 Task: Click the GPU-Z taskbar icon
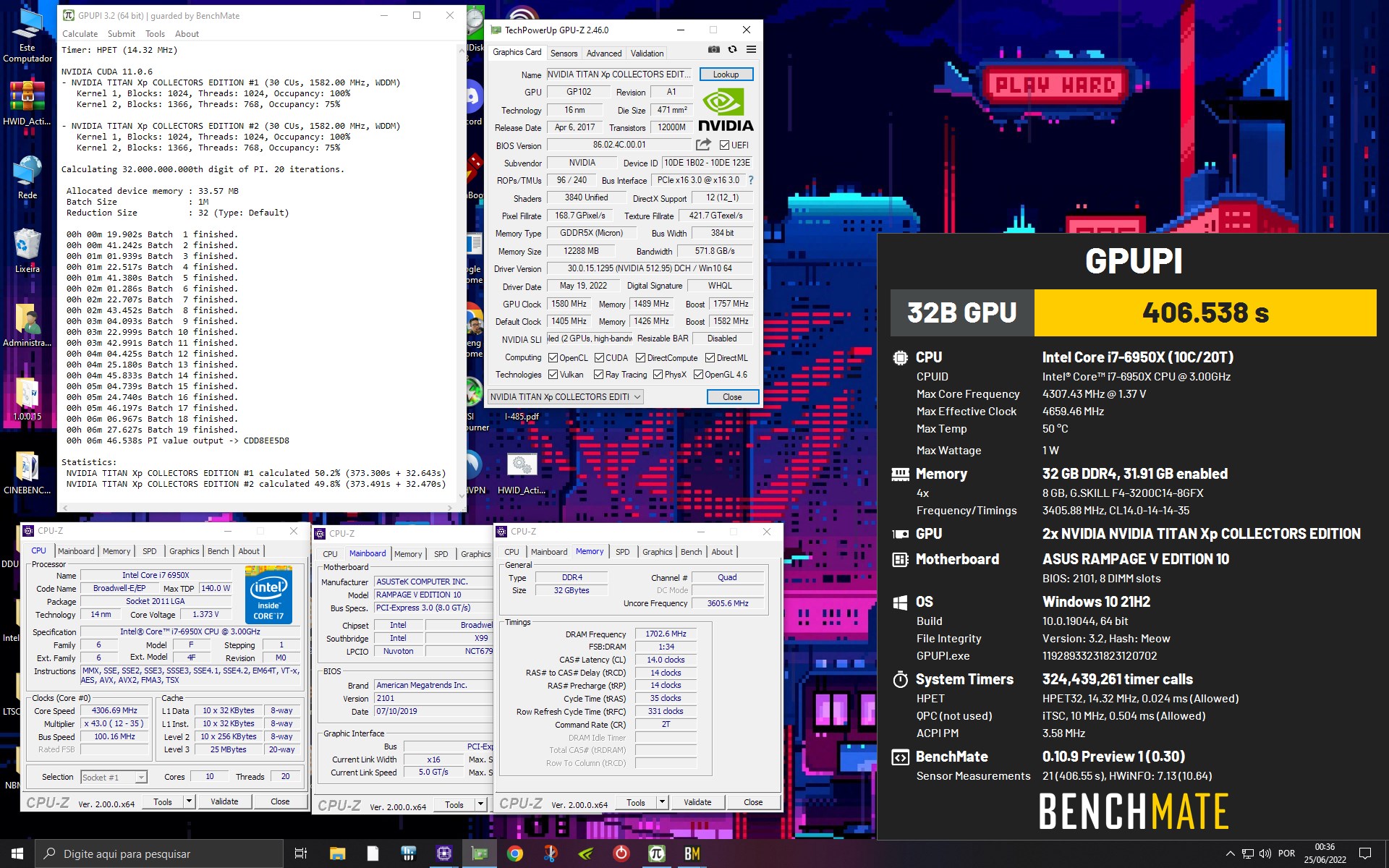pyautogui.click(x=480, y=854)
